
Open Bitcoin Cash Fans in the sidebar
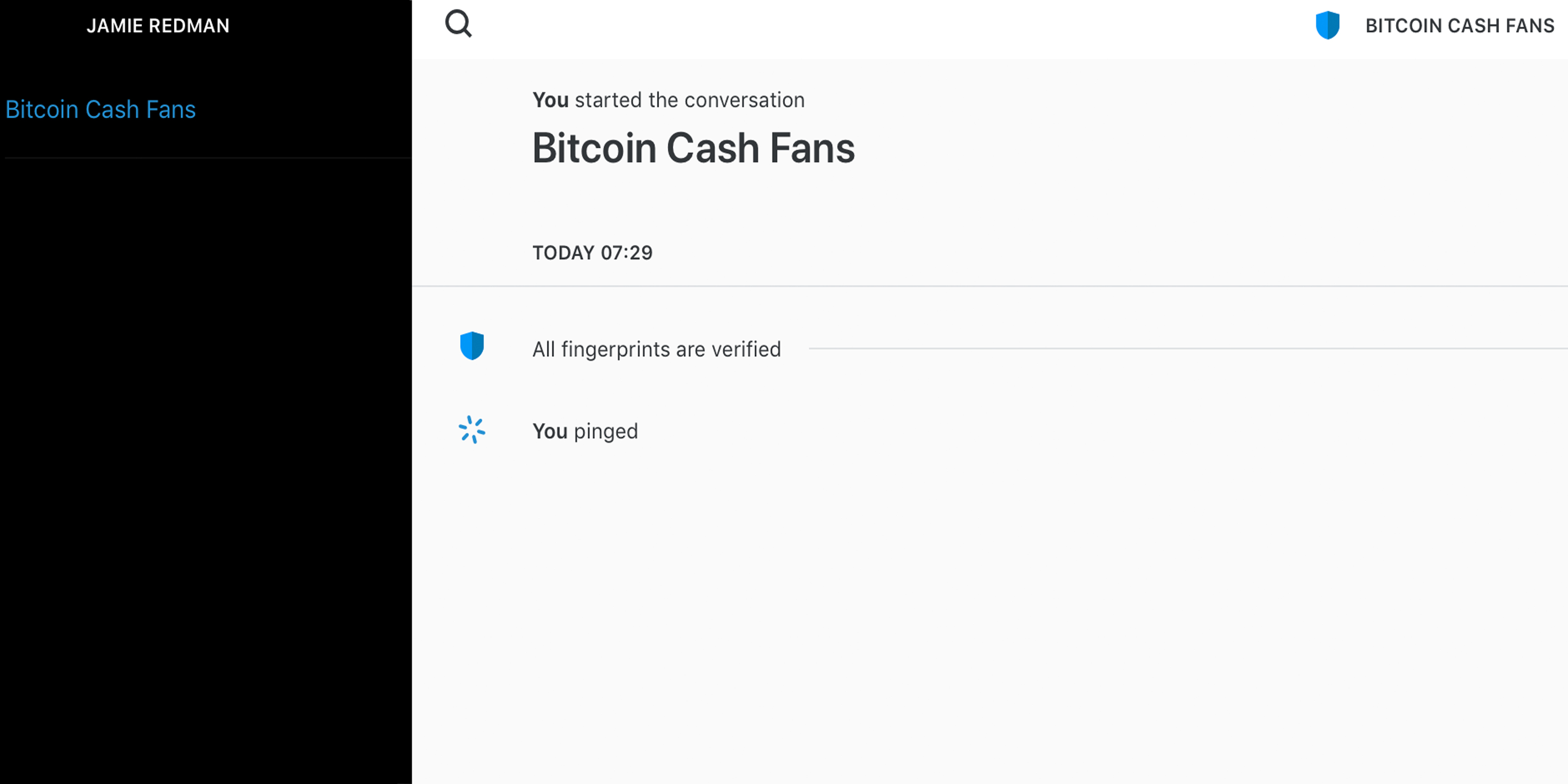(100, 110)
